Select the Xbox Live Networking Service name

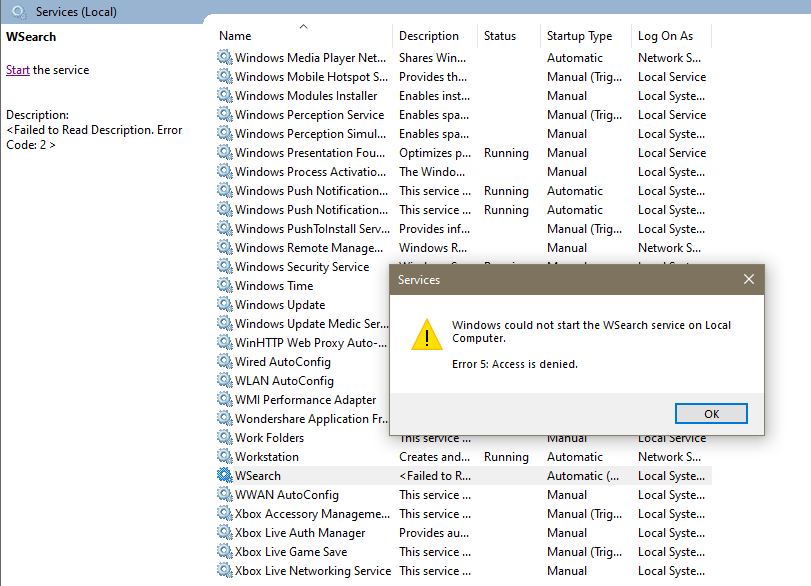312,570
